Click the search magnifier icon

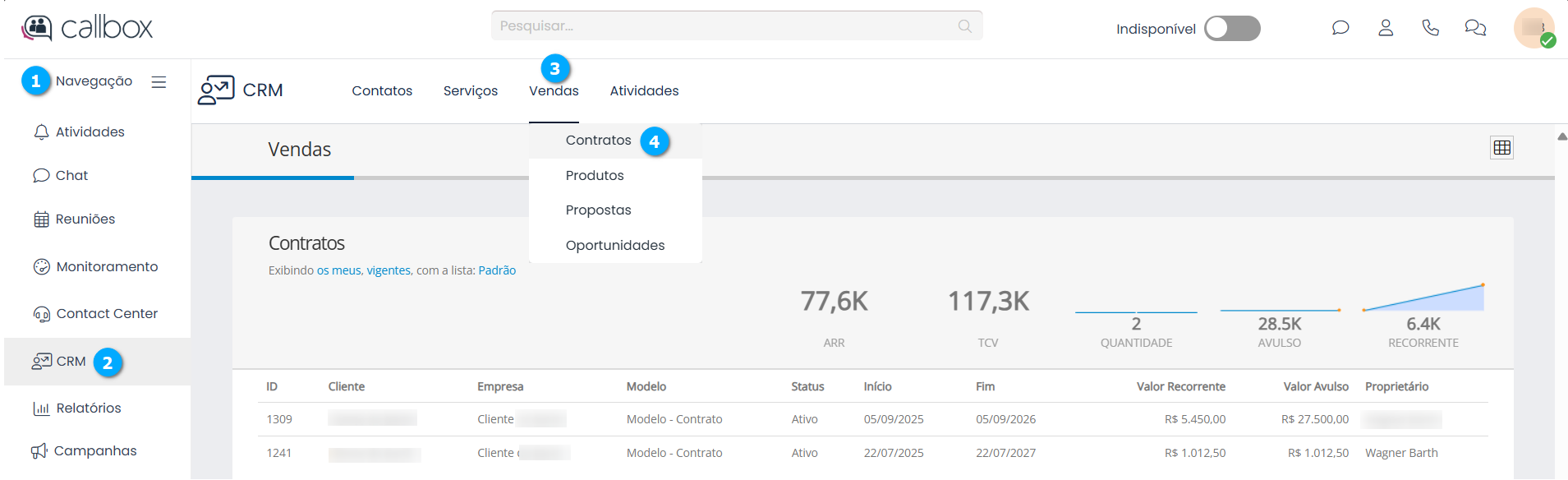click(x=964, y=26)
